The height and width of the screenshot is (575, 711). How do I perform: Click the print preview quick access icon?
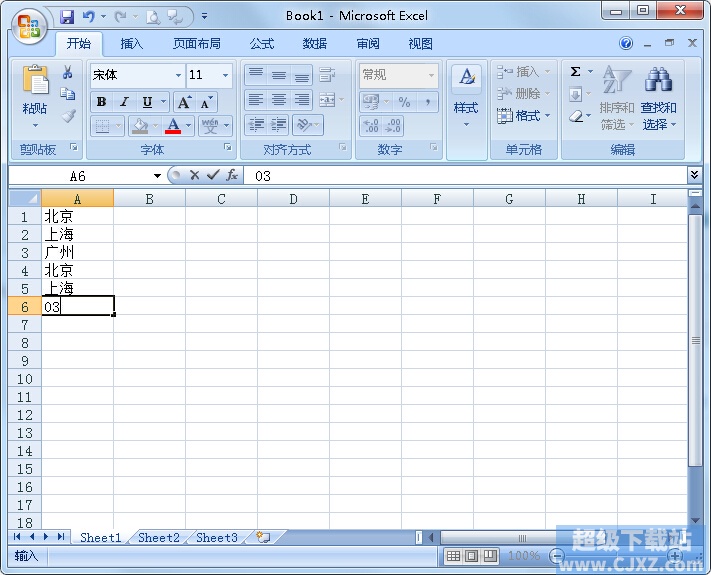pyautogui.click(x=153, y=17)
